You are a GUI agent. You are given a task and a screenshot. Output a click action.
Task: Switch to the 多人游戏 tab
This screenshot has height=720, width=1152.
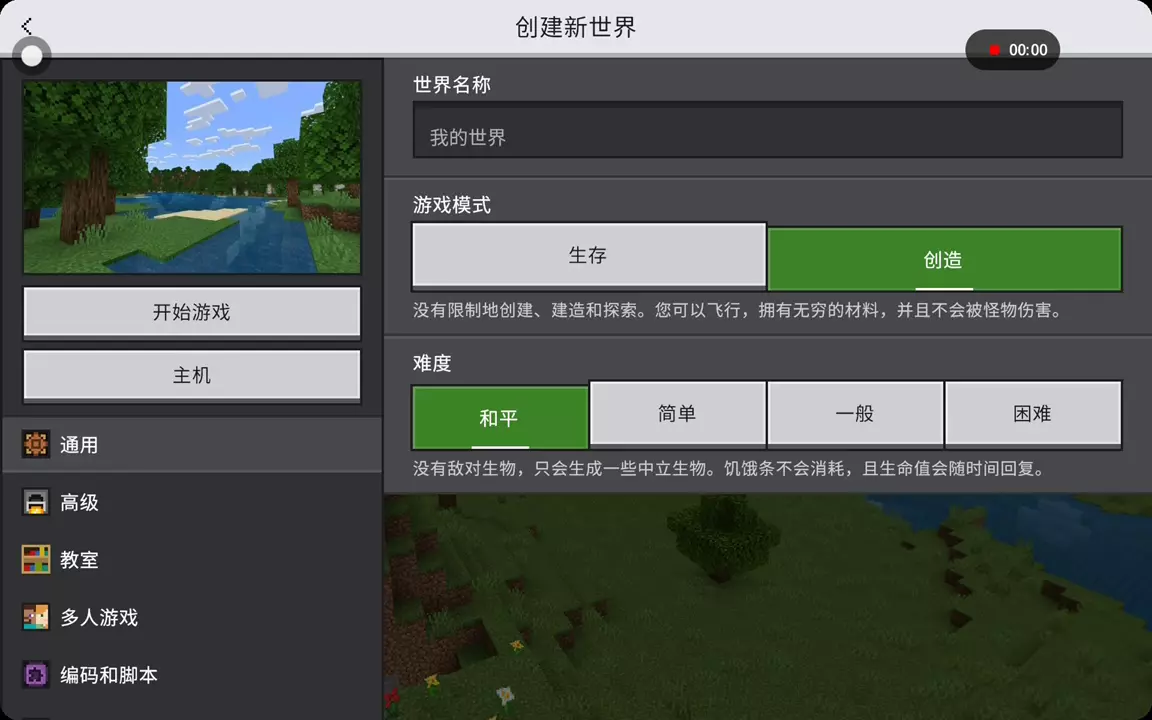[192, 617]
